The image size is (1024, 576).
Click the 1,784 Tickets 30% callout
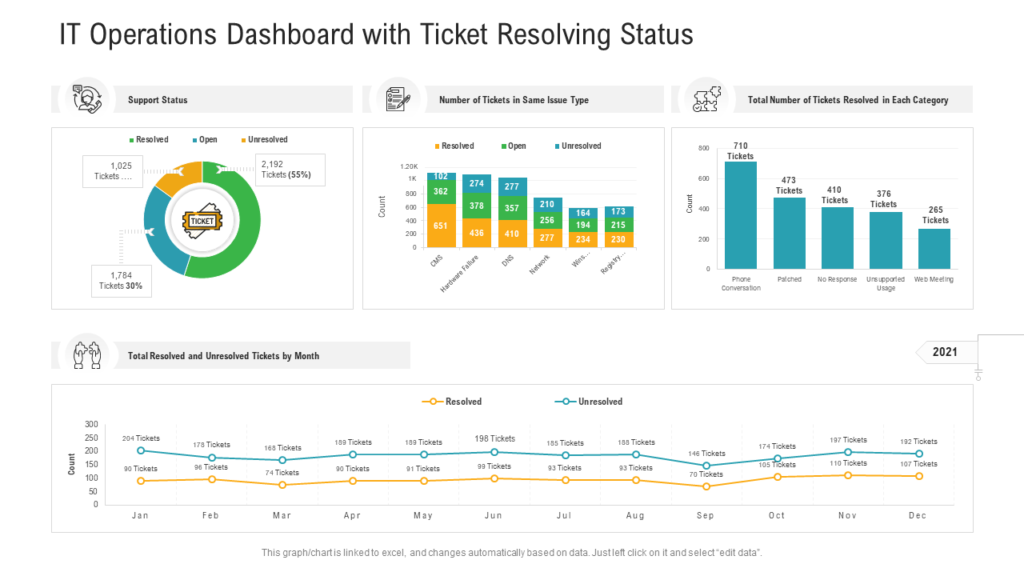coord(122,280)
